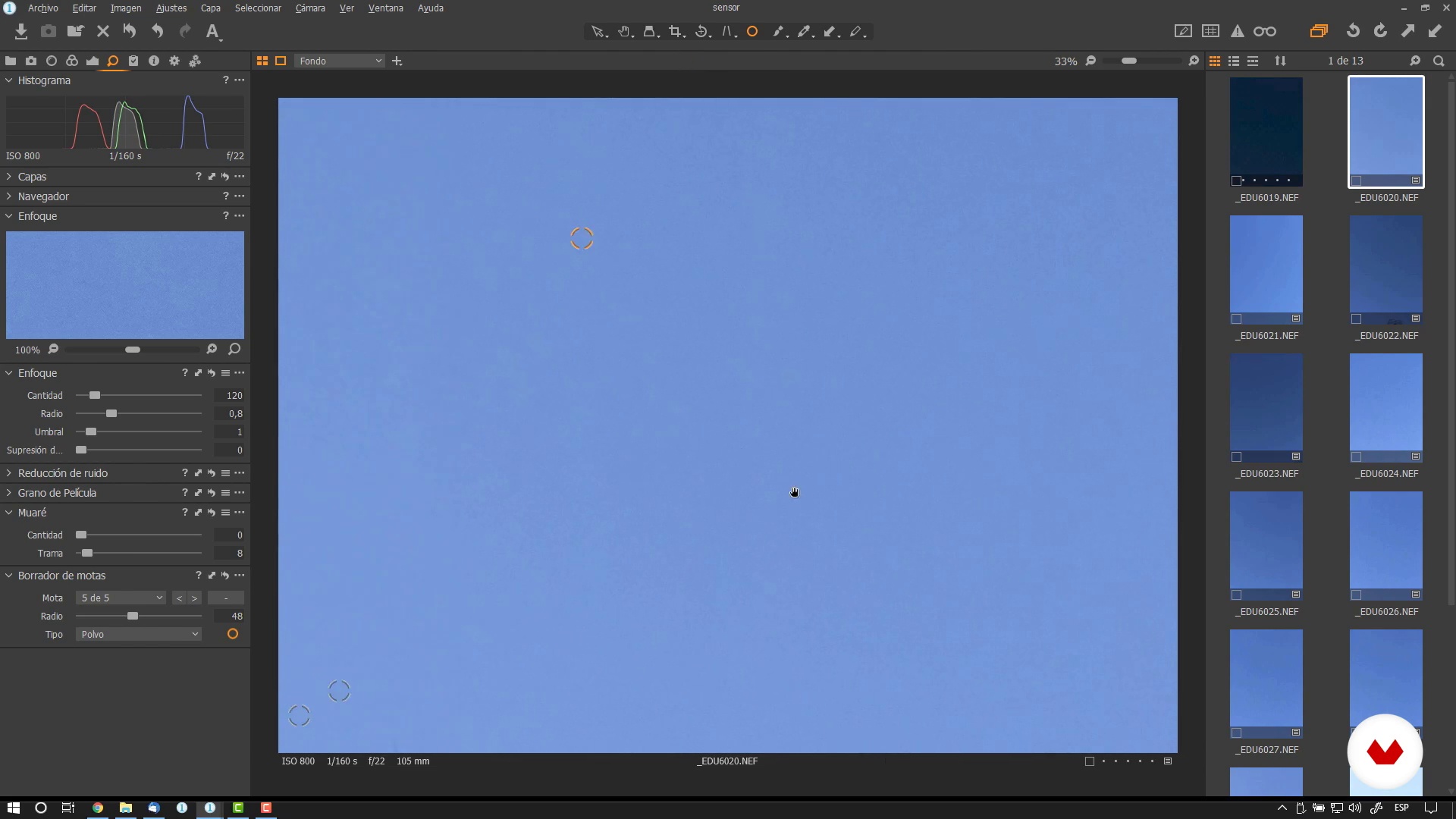This screenshot has width=1456, height=819.
Task: Open the Archivo menu
Action: pos(42,8)
